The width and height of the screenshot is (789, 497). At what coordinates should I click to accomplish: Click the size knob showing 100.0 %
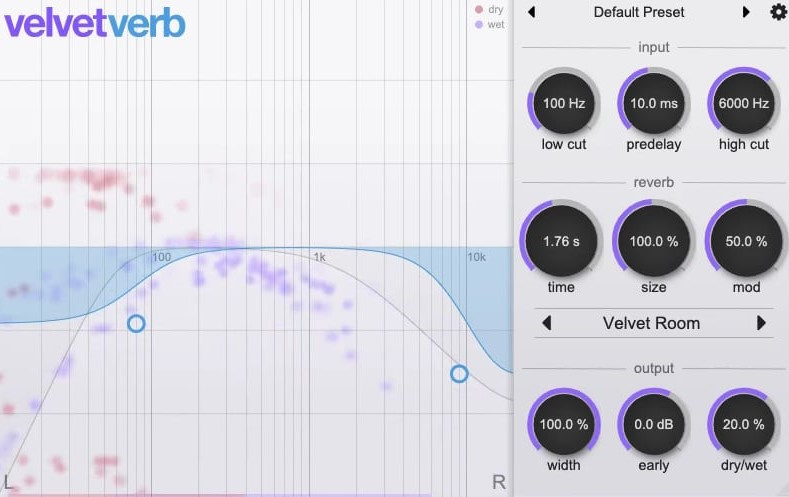654,241
